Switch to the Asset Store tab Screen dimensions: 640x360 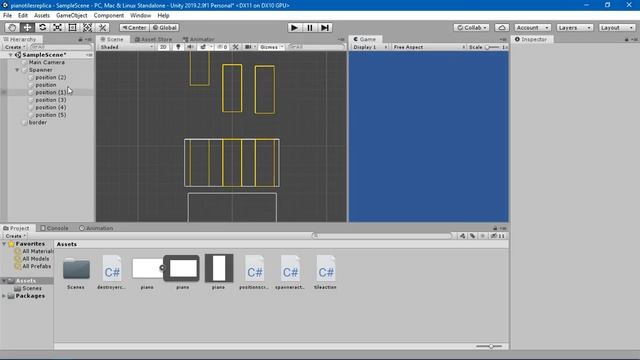153,39
